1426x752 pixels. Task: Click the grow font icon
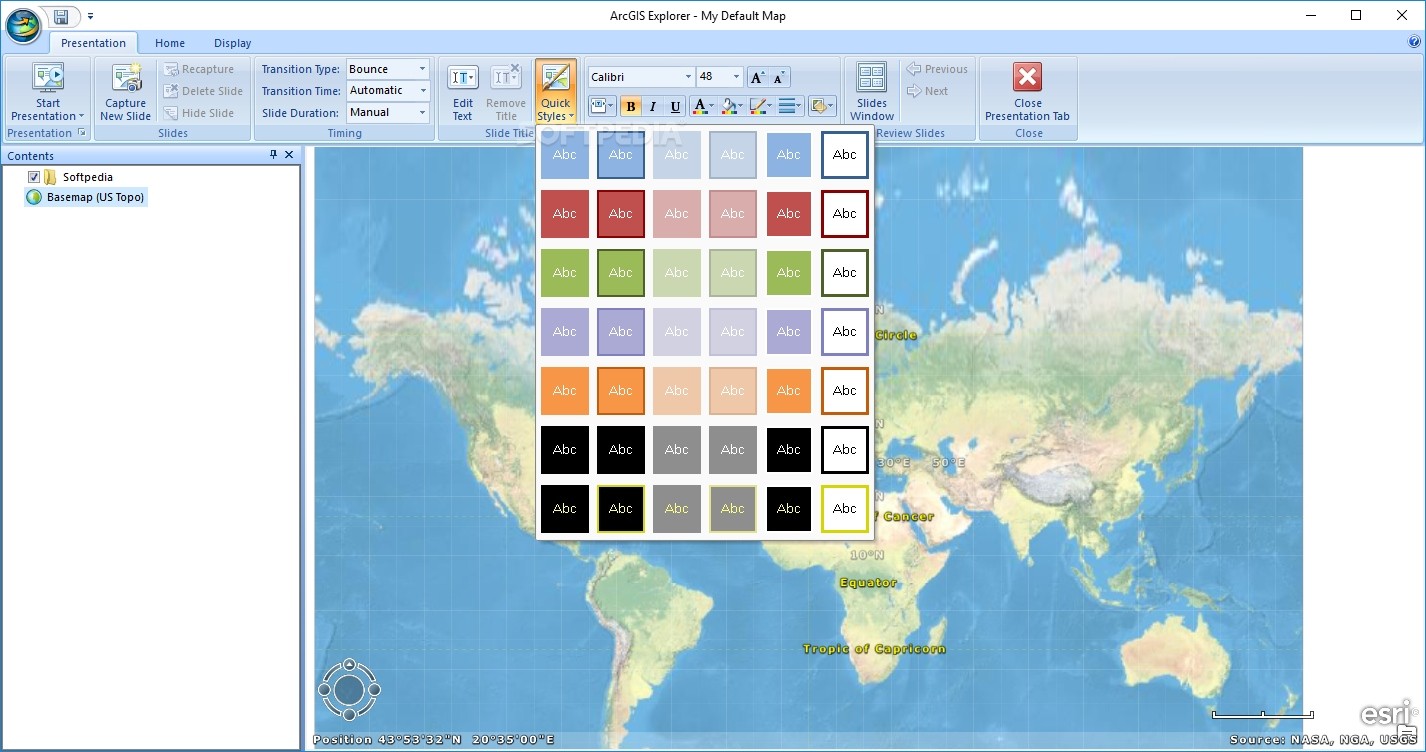pos(757,77)
